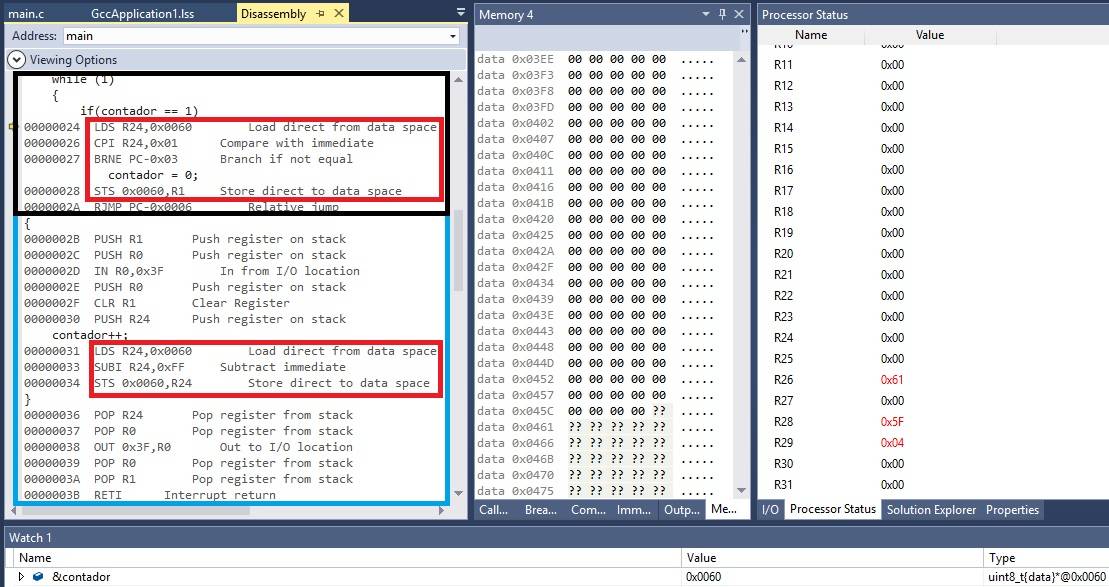Click the current instruction arrow at 00000024
The width and height of the screenshot is (1109, 587).
click(12, 127)
